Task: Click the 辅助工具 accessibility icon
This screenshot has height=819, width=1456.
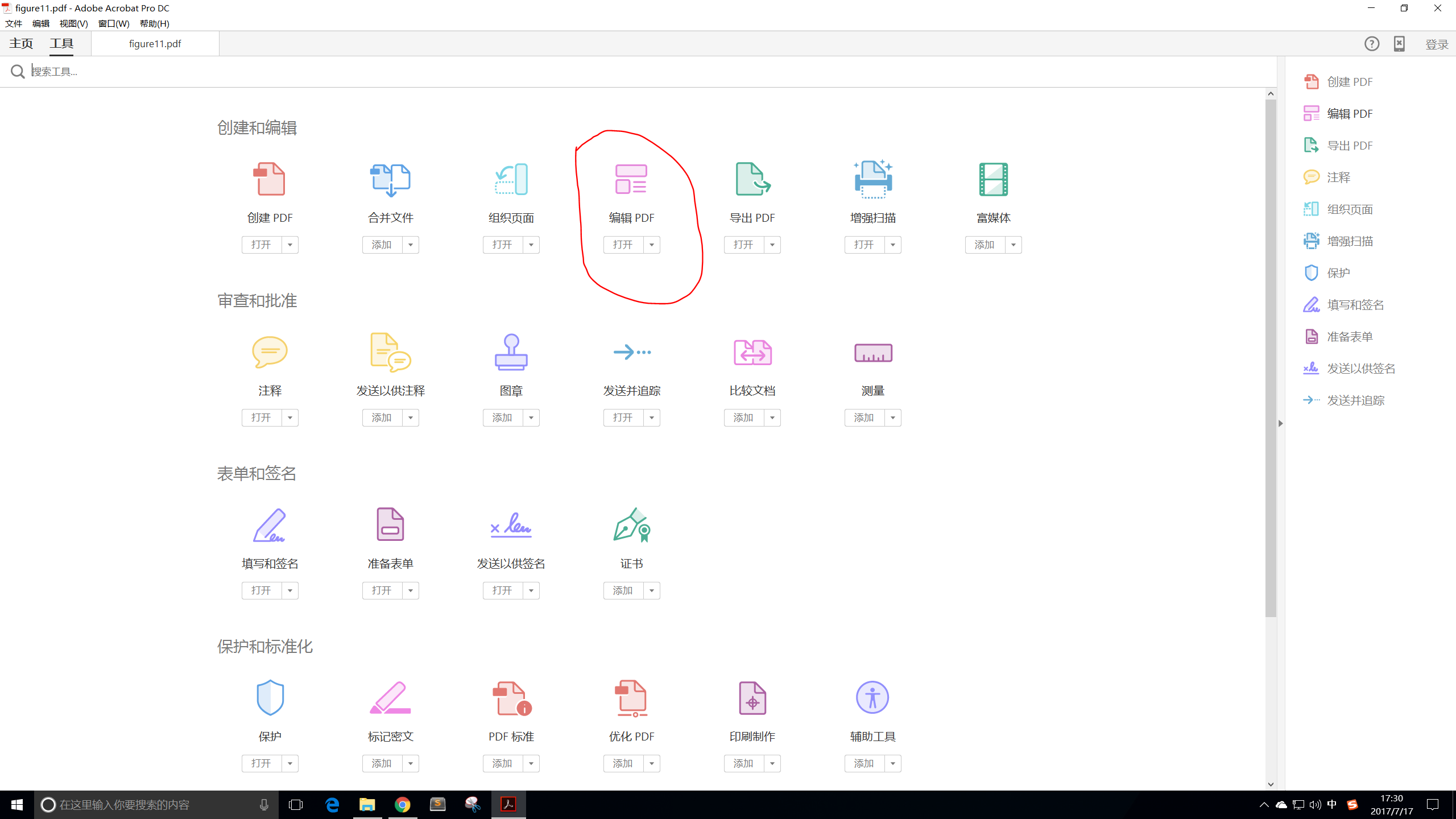Action: coord(873,697)
